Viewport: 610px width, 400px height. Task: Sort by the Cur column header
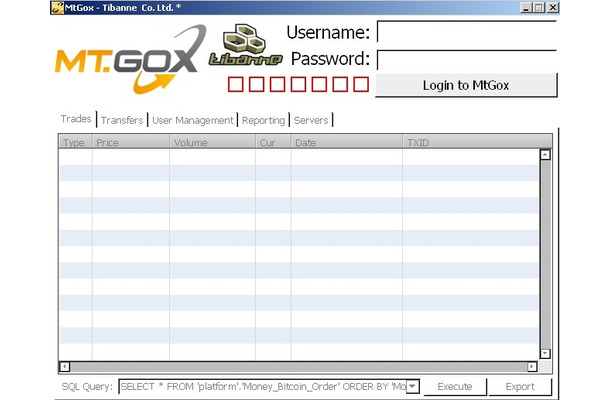pyautogui.click(x=273, y=142)
